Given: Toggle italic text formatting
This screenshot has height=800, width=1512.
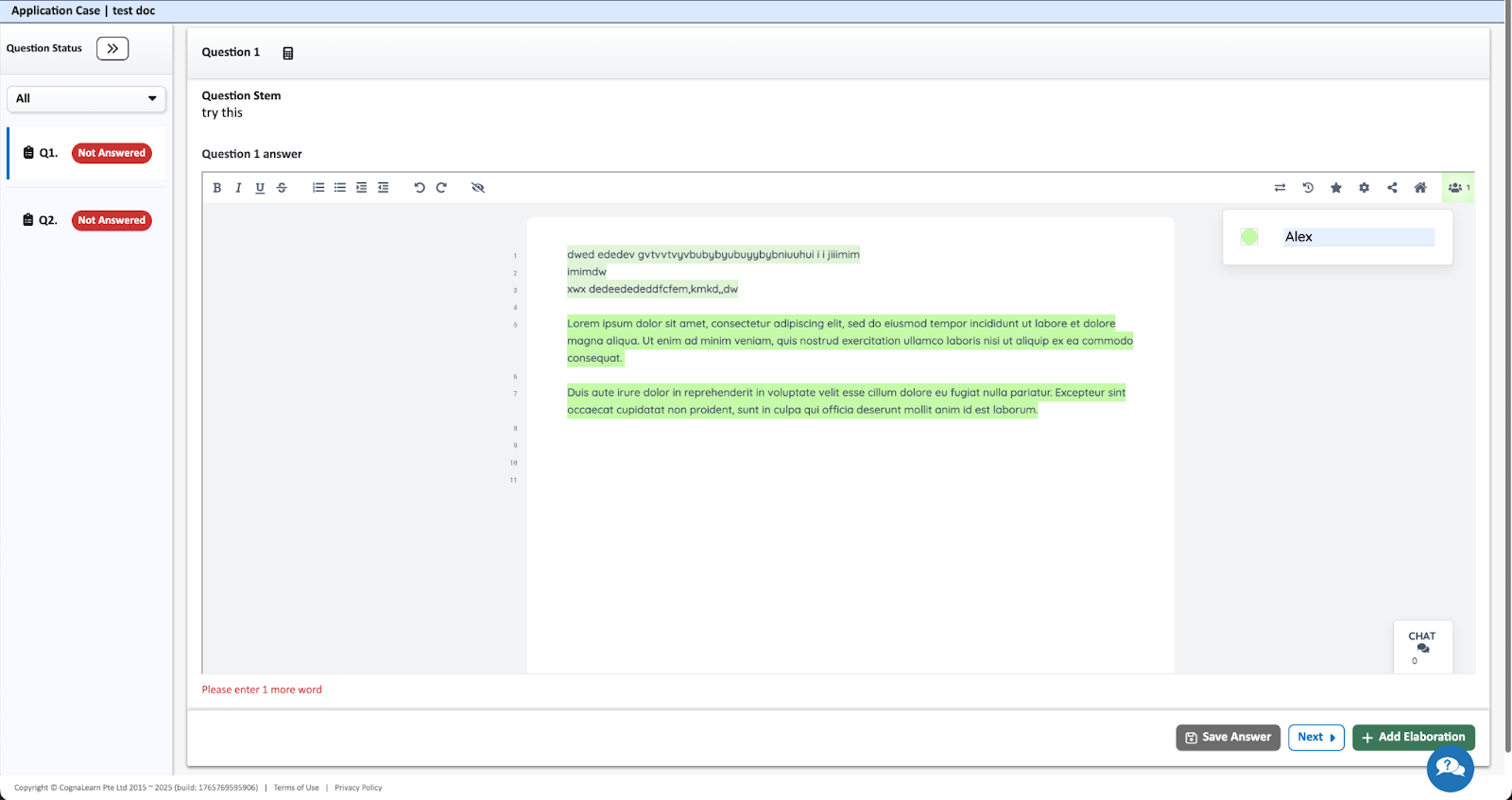Looking at the screenshot, I should coord(238,188).
